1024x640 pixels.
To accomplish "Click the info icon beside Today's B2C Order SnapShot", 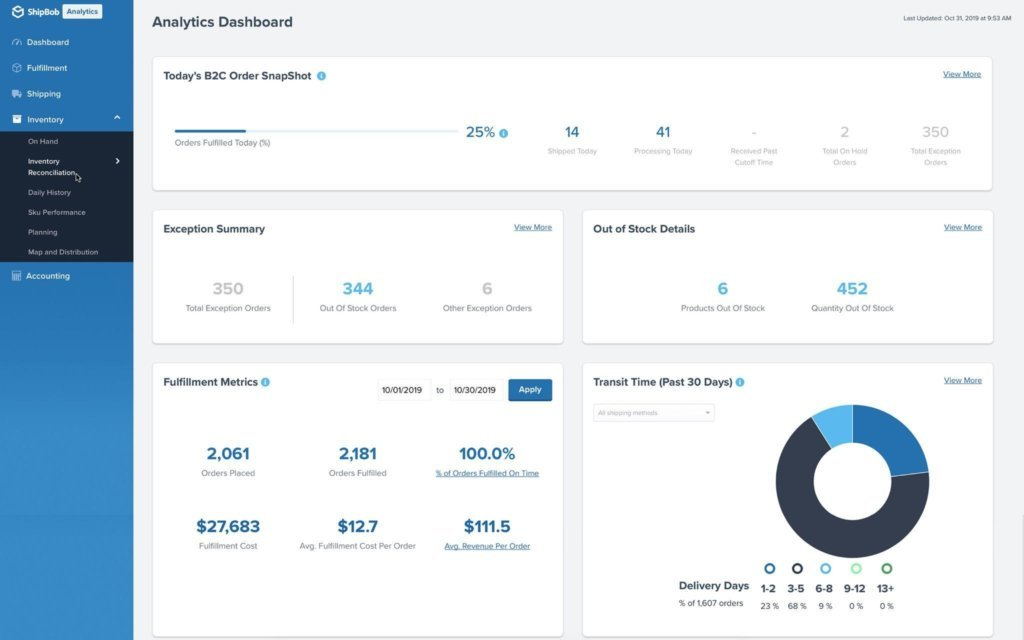I will [319, 74].
